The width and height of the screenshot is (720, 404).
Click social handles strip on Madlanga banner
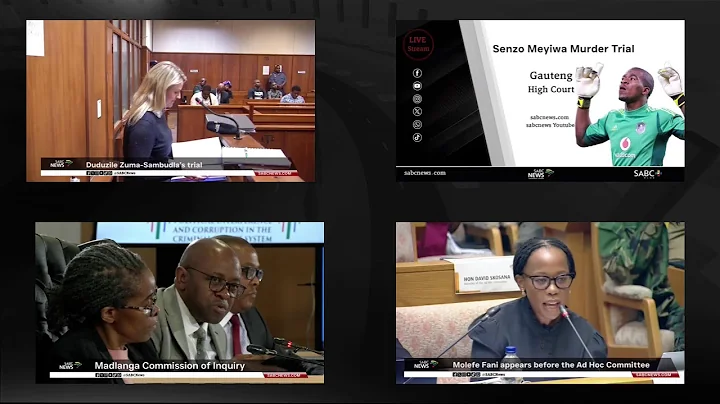point(120,375)
